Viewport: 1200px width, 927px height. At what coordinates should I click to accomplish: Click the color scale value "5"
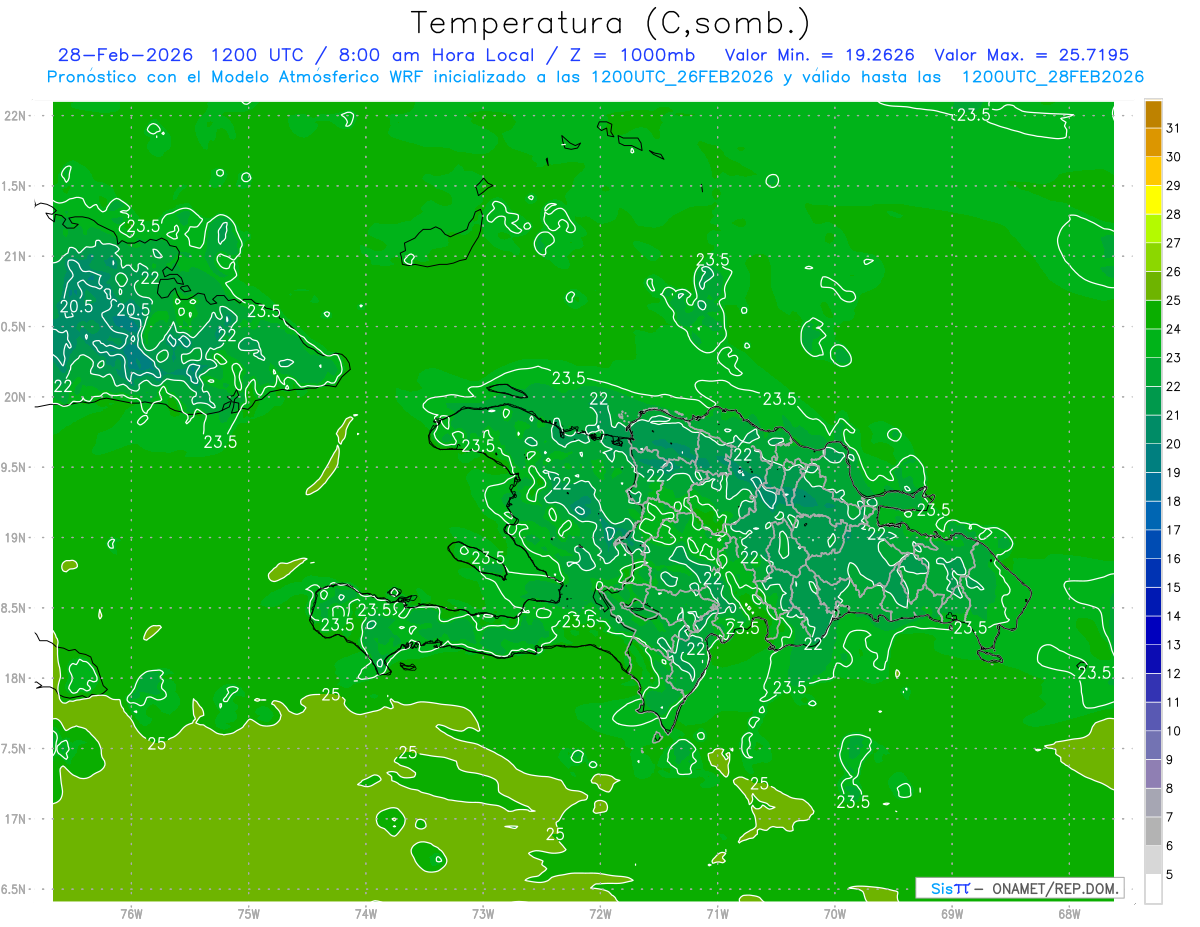point(1170,874)
